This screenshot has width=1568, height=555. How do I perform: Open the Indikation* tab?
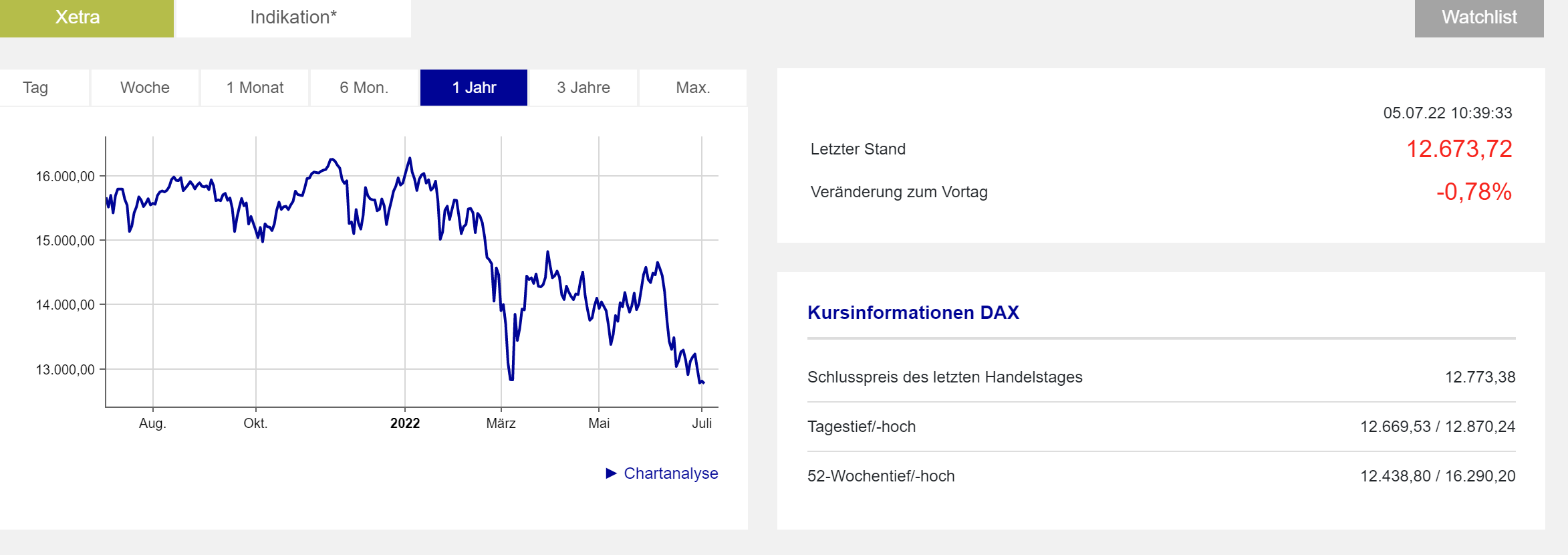[x=293, y=18]
